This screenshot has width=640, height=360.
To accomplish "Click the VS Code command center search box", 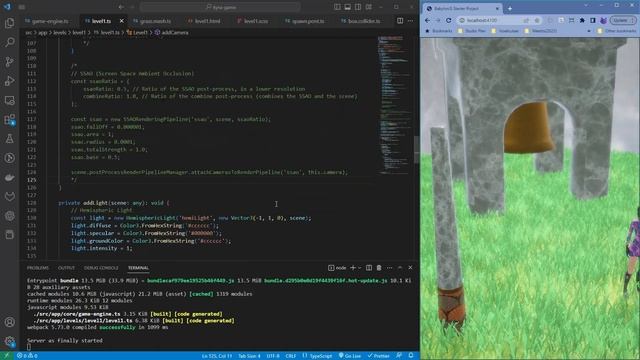I will [220, 7].
